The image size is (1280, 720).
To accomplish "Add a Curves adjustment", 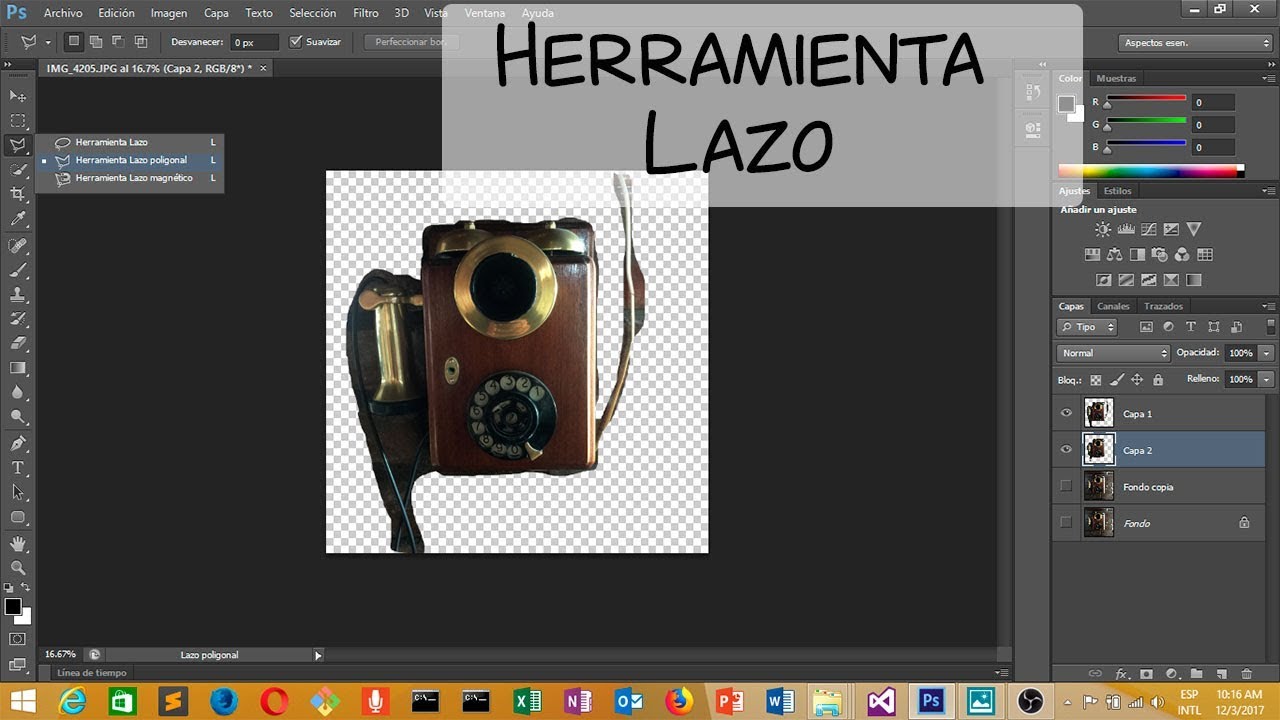I will (x=1148, y=229).
